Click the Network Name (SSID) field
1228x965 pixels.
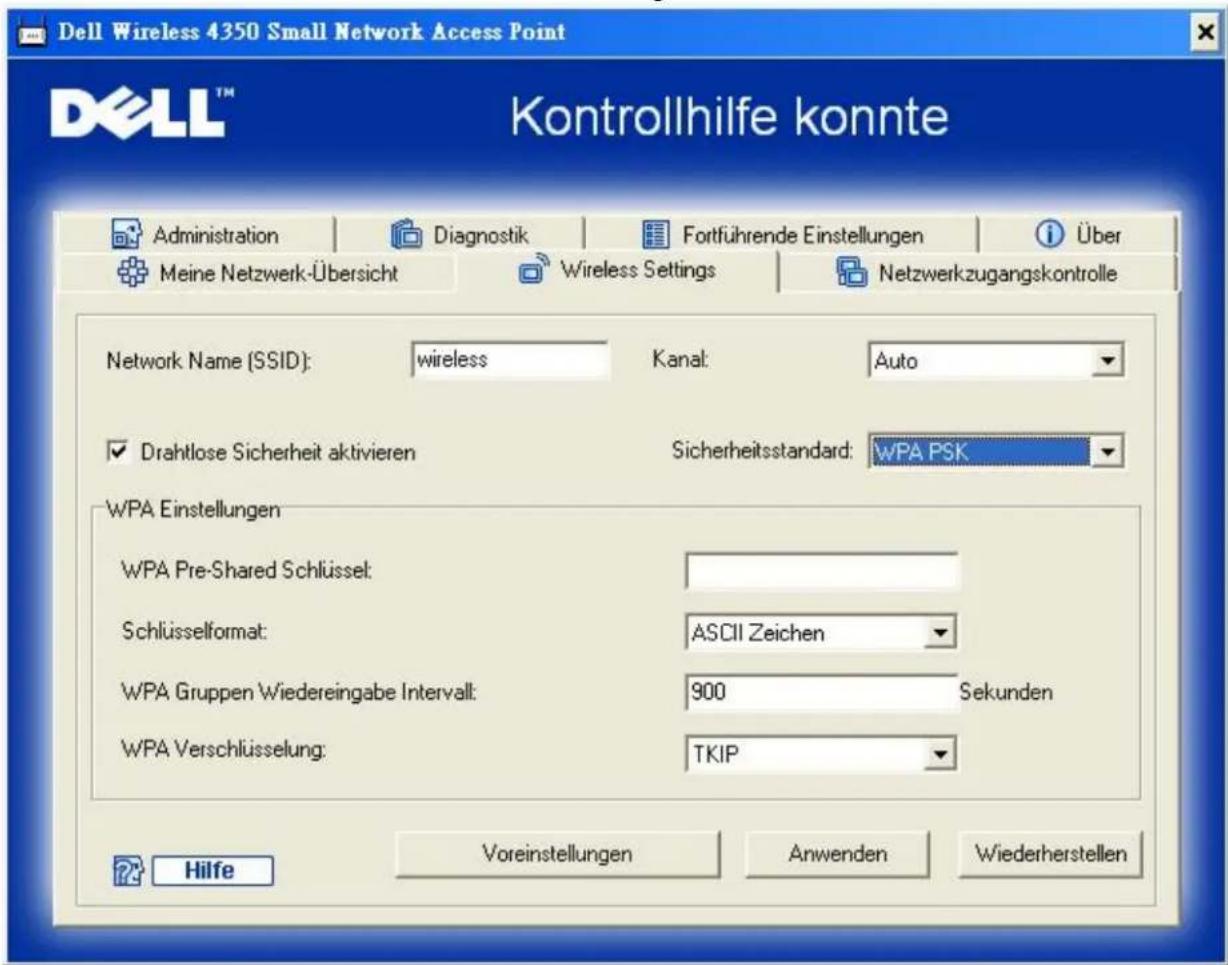pyautogui.click(x=510, y=360)
